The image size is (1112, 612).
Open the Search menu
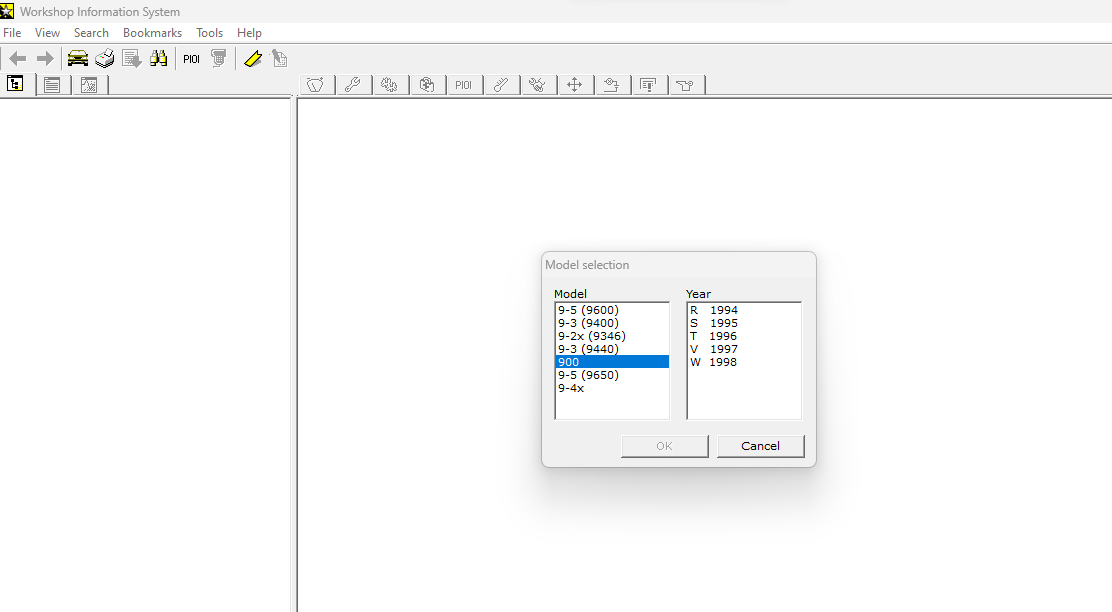point(91,33)
